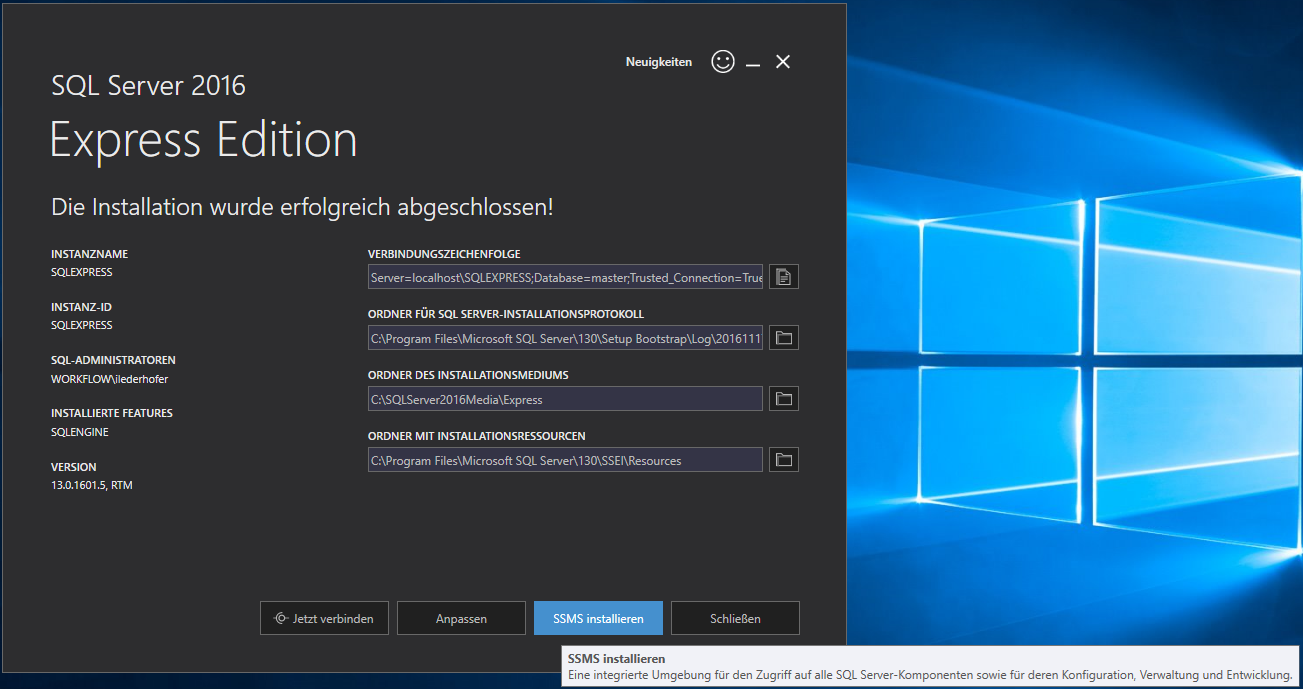Start SSMS installieren
This screenshot has width=1303, height=689.
(x=598, y=618)
